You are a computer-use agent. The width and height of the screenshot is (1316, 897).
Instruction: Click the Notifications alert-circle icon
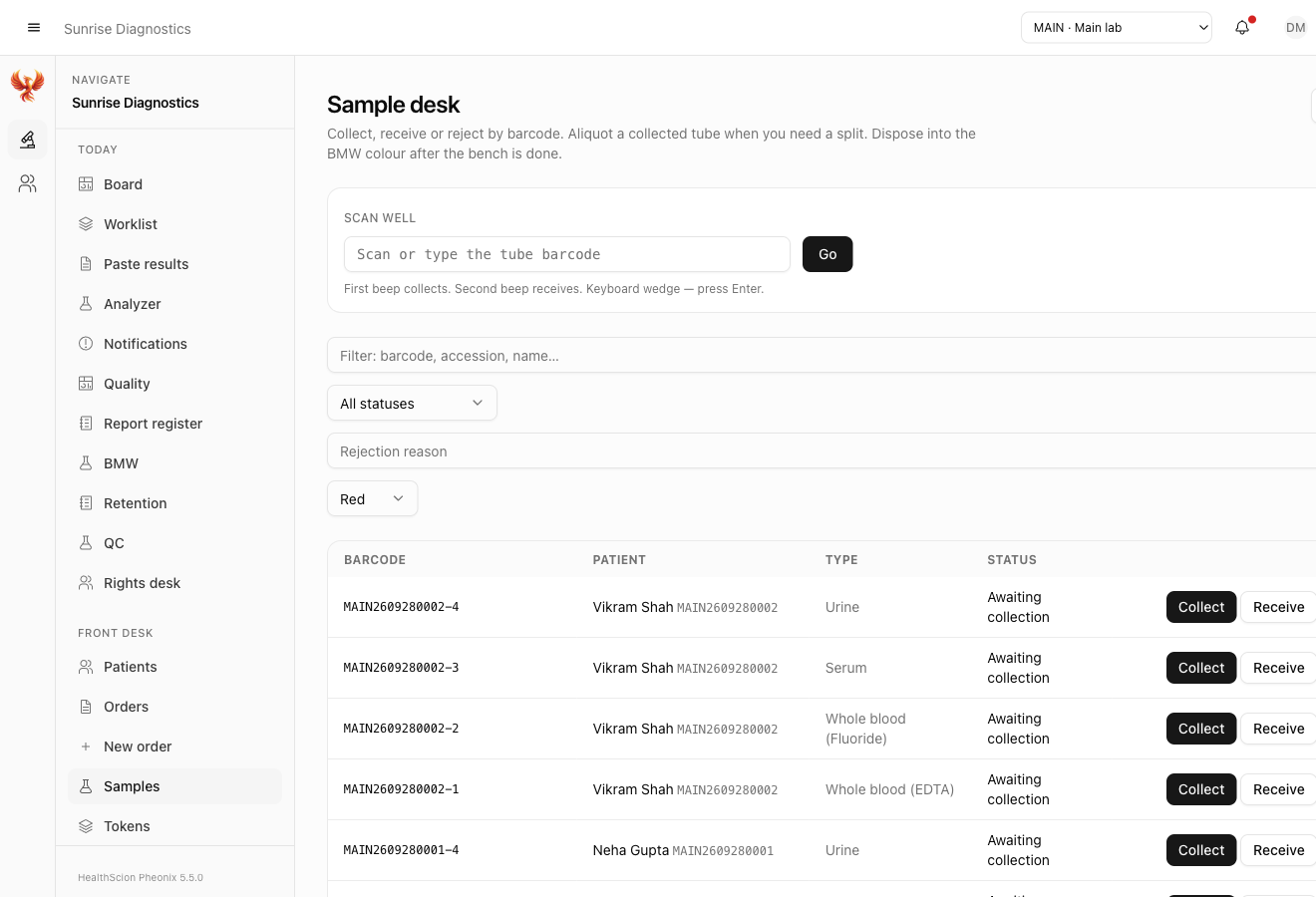86,344
